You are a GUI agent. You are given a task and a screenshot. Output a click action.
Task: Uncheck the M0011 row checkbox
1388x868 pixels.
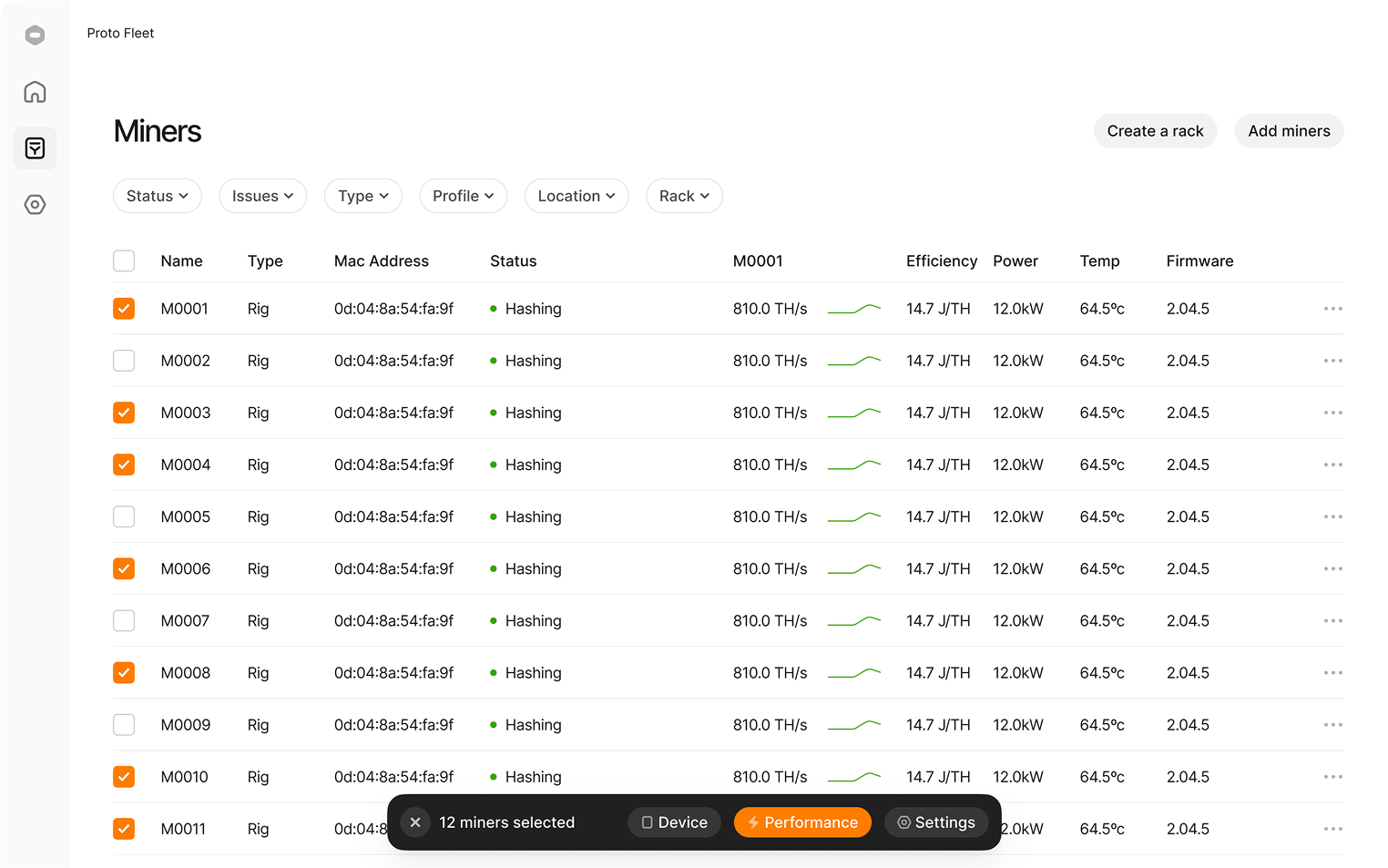[124, 829]
